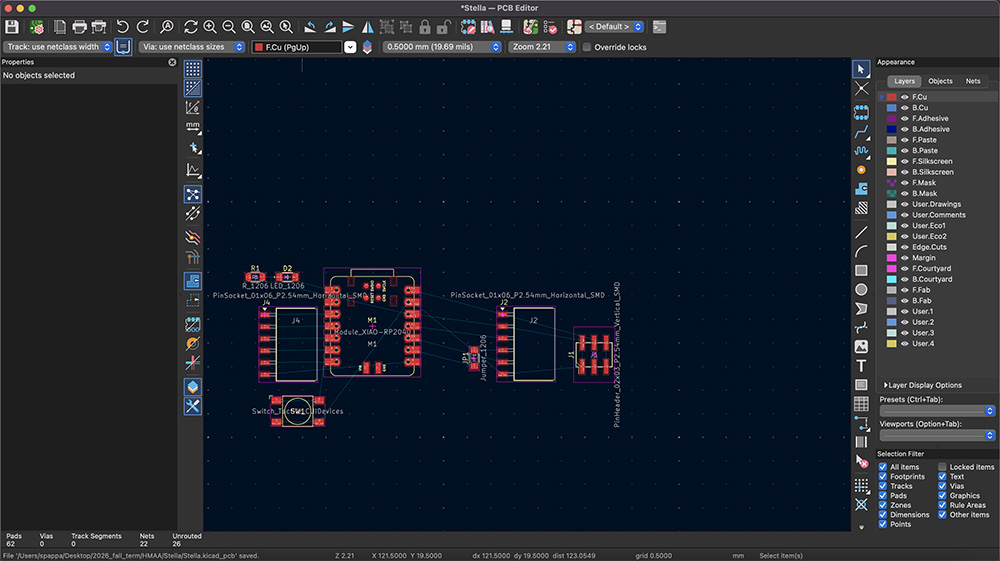Image resolution: width=1000 pixels, height=561 pixels.
Task: Rotate selection counterclockwise
Action: (310, 27)
